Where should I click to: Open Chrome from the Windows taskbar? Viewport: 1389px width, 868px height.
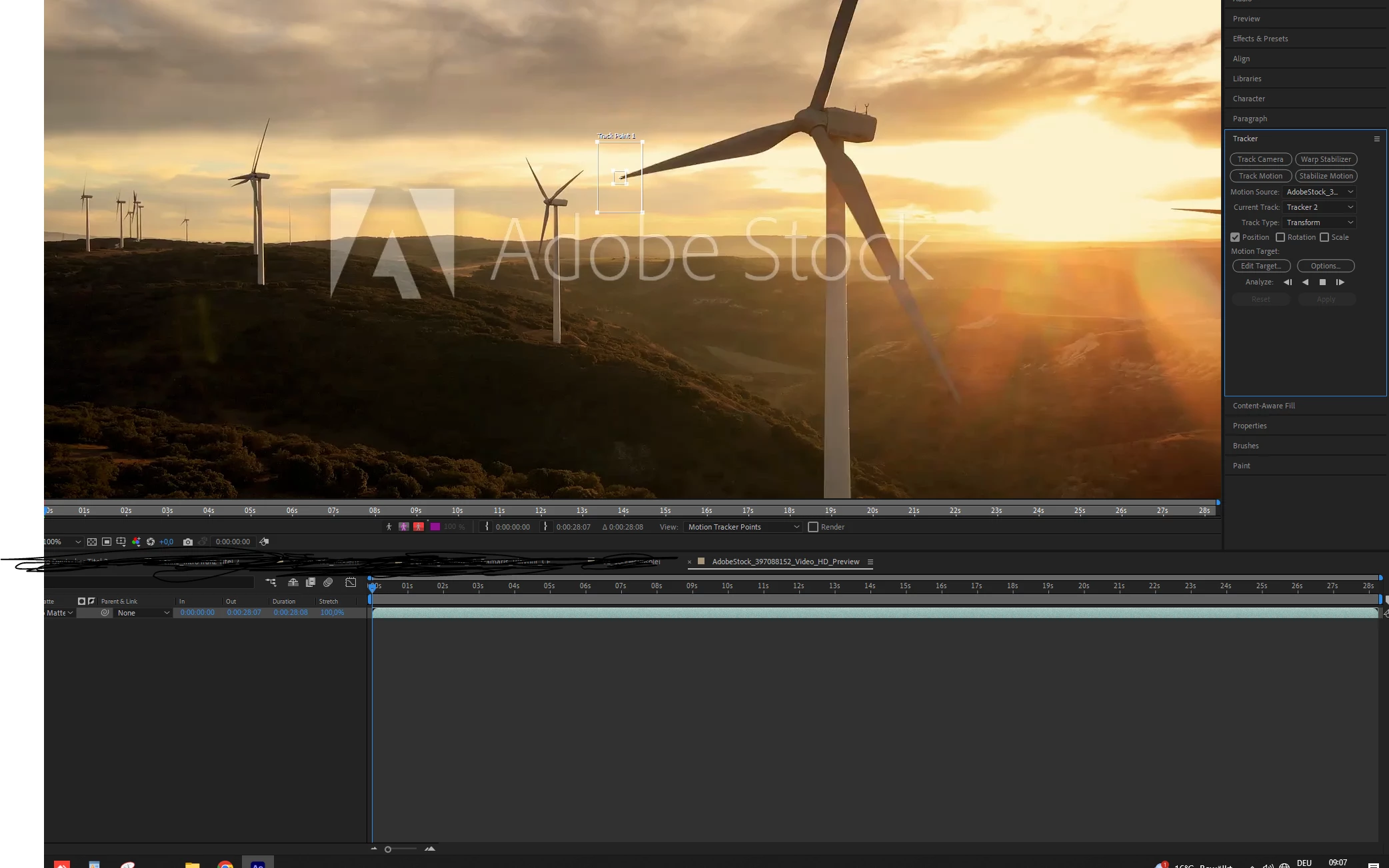(x=225, y=864)
